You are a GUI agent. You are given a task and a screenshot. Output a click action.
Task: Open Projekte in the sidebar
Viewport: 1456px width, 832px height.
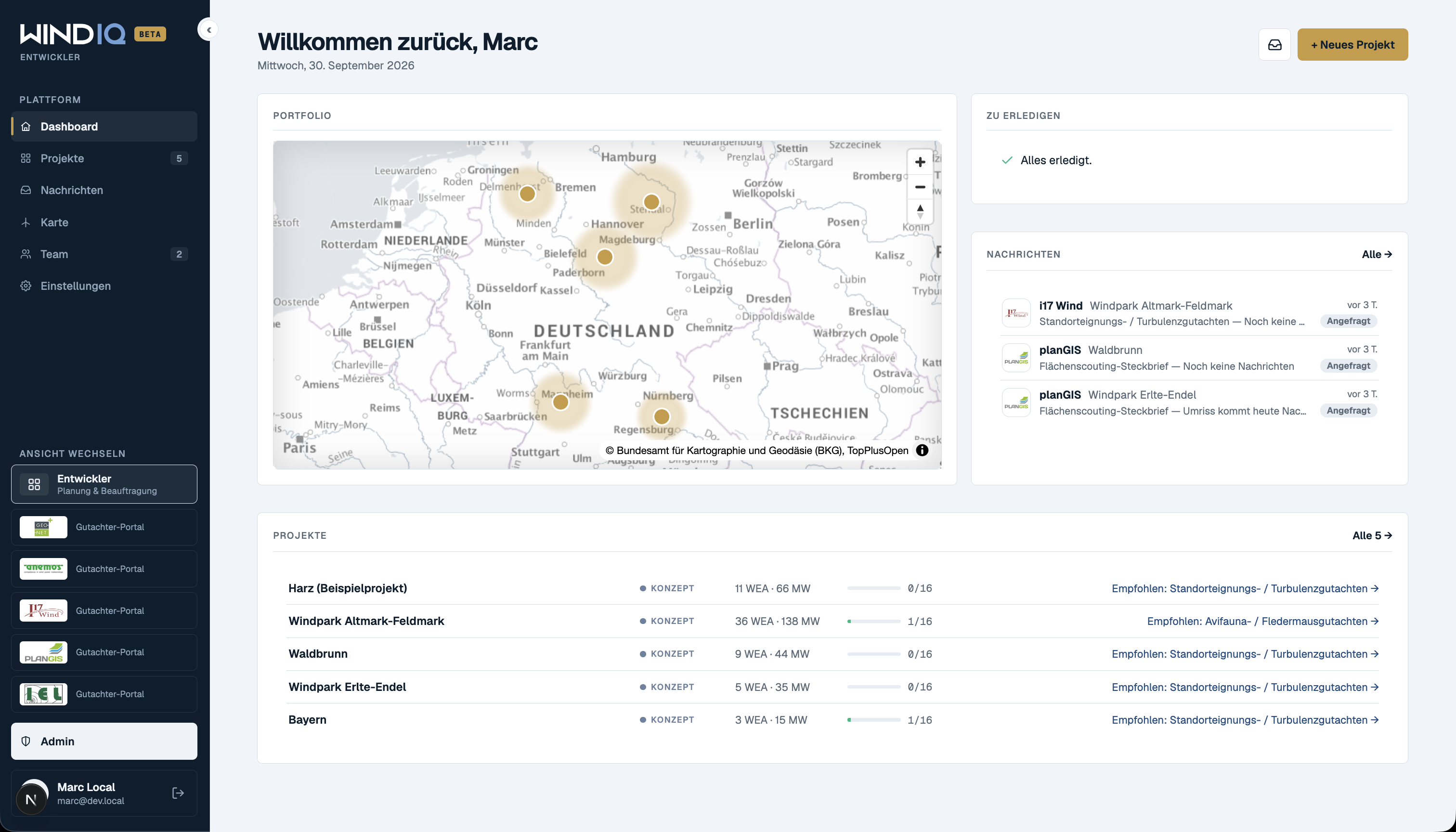pyautogui.click(x=104, y=158)
